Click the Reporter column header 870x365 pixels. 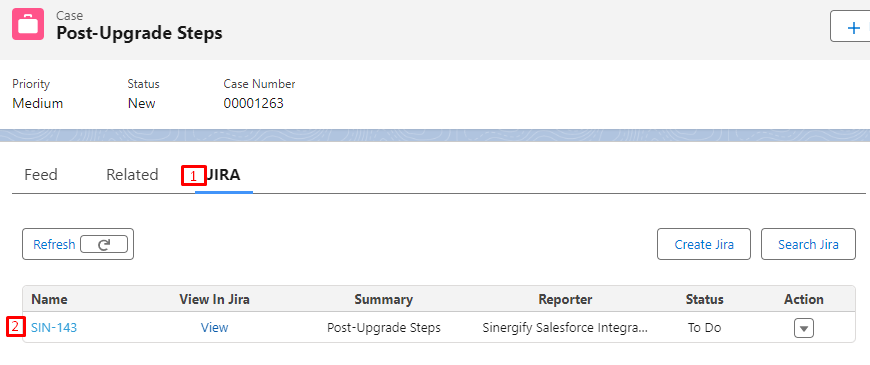click(x=565, y=300)
